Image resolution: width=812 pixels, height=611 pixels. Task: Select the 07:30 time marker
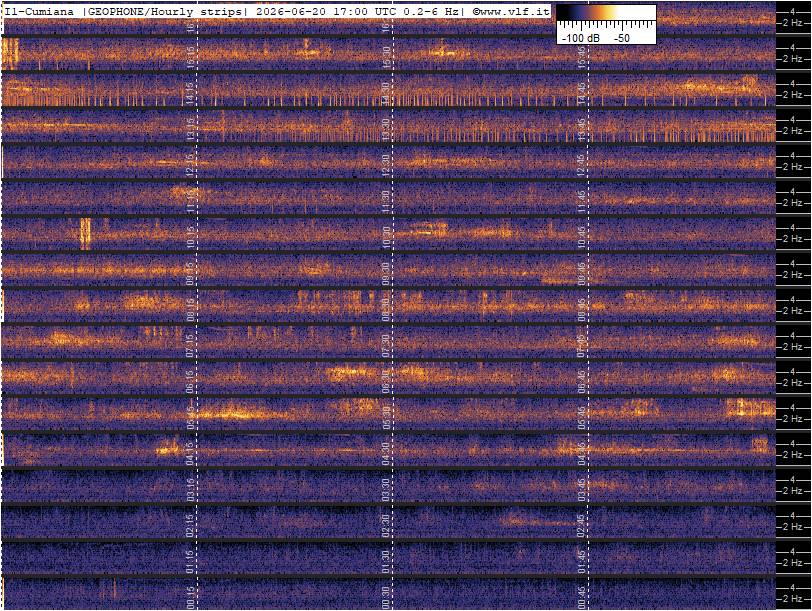tap(386, 345)
